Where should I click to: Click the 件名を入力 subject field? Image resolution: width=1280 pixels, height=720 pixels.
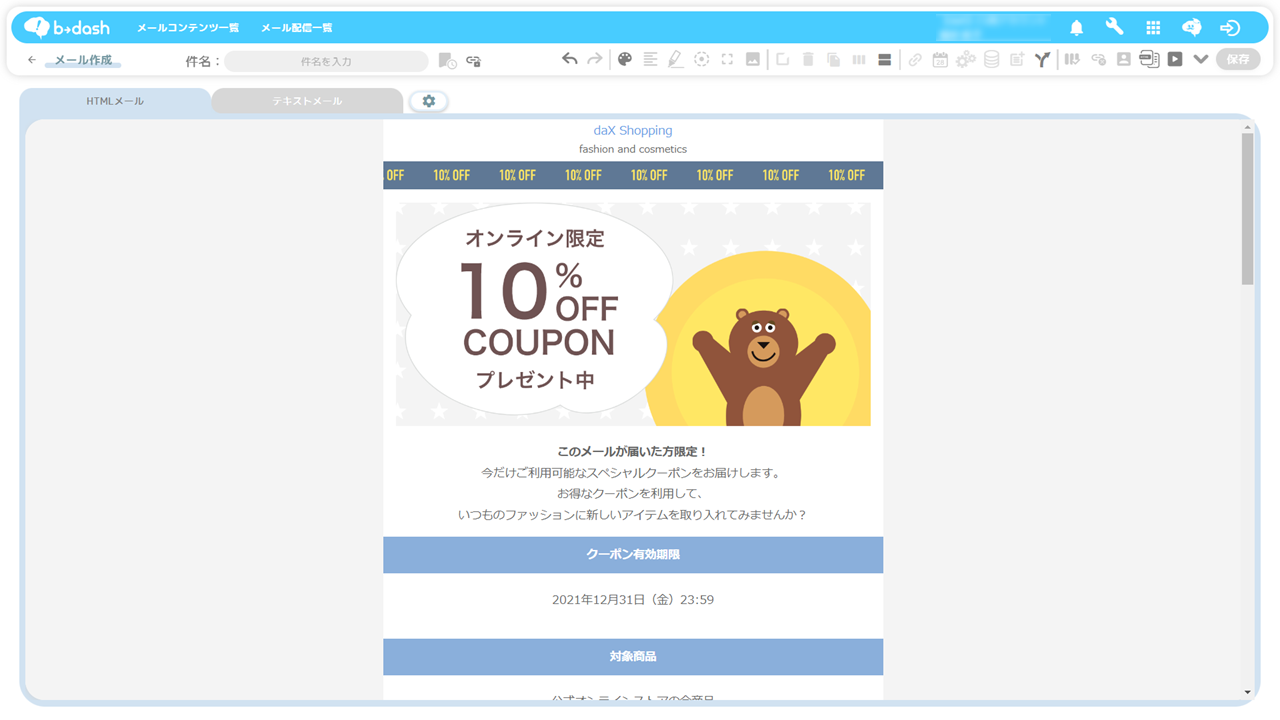326,61
